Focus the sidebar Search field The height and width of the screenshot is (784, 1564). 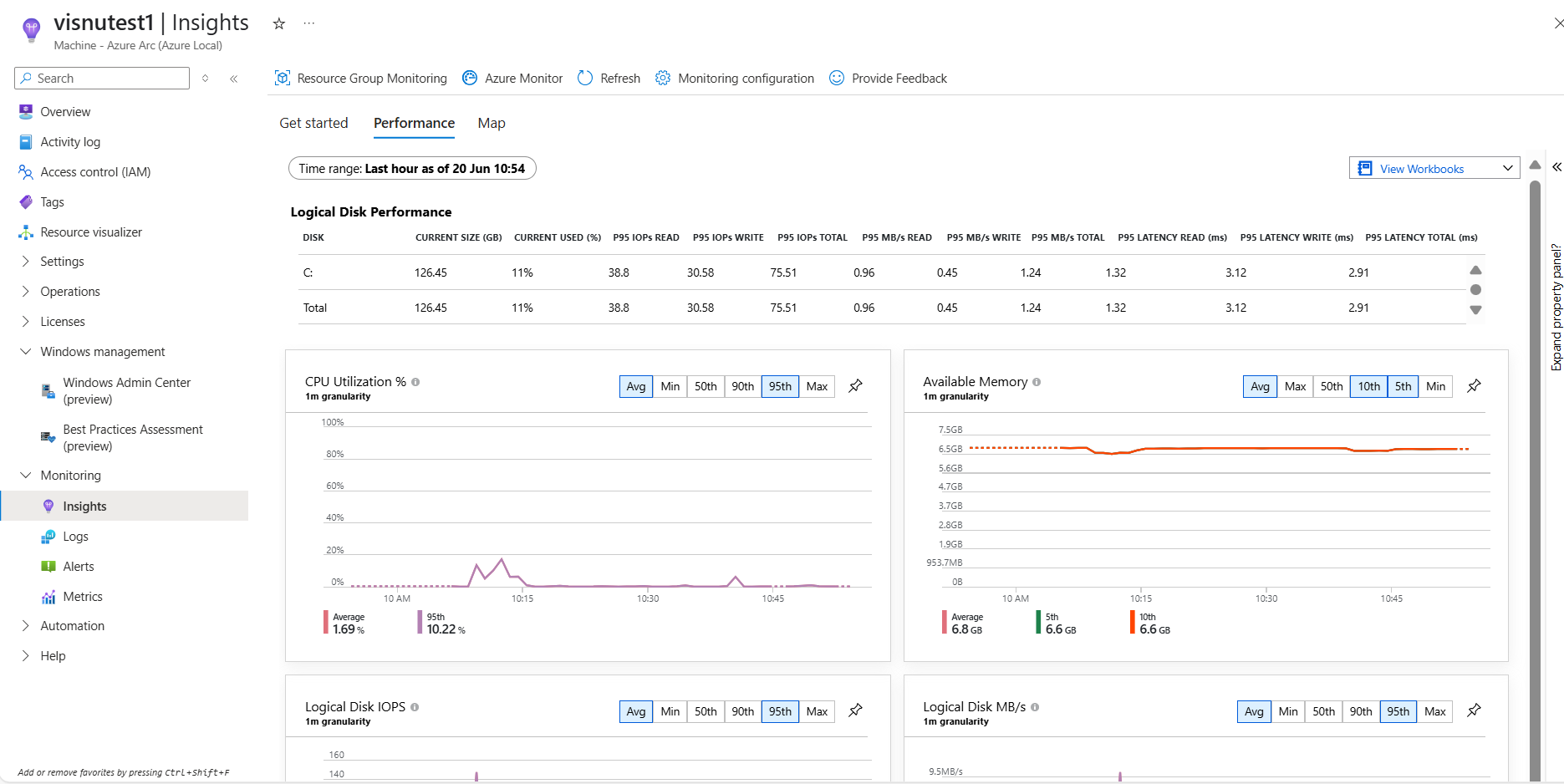tap(102, 79)
